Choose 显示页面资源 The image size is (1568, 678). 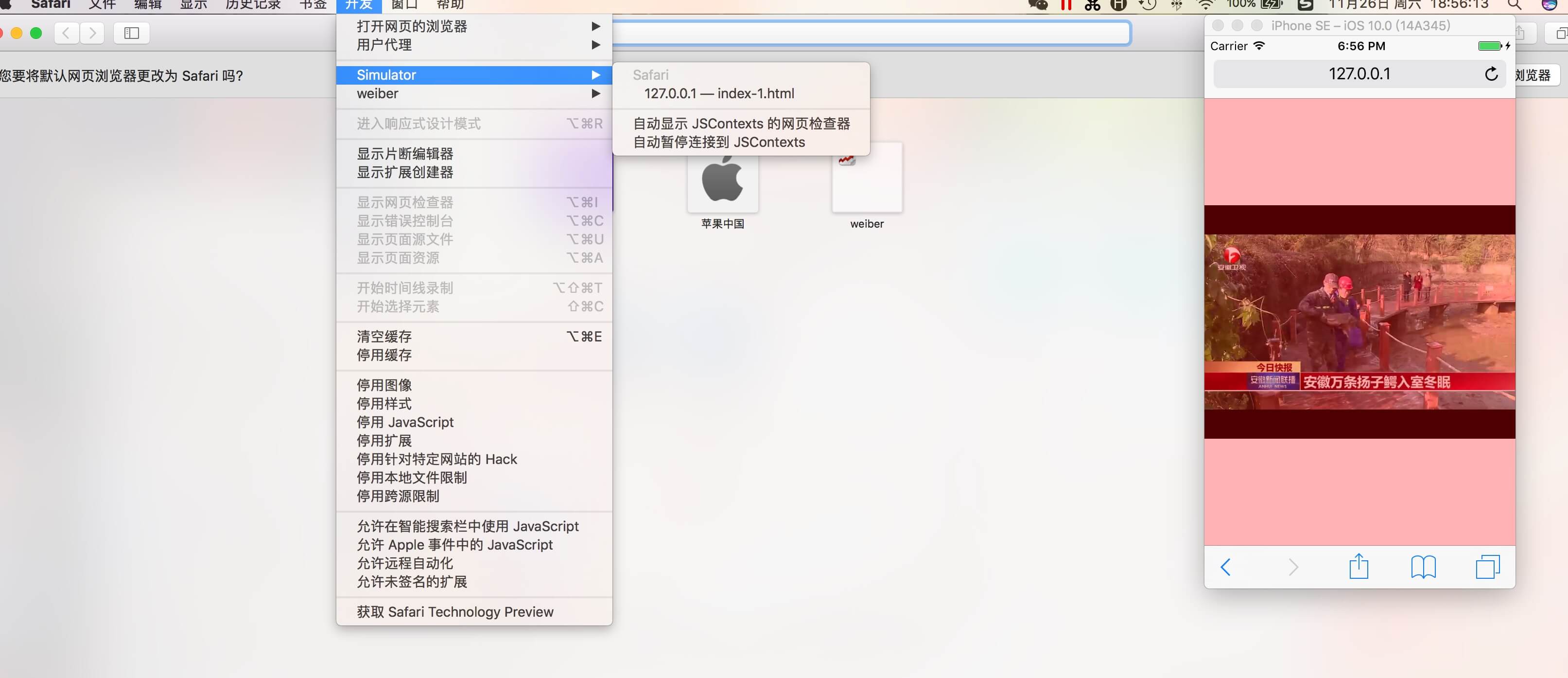click(x=474, y=258)
